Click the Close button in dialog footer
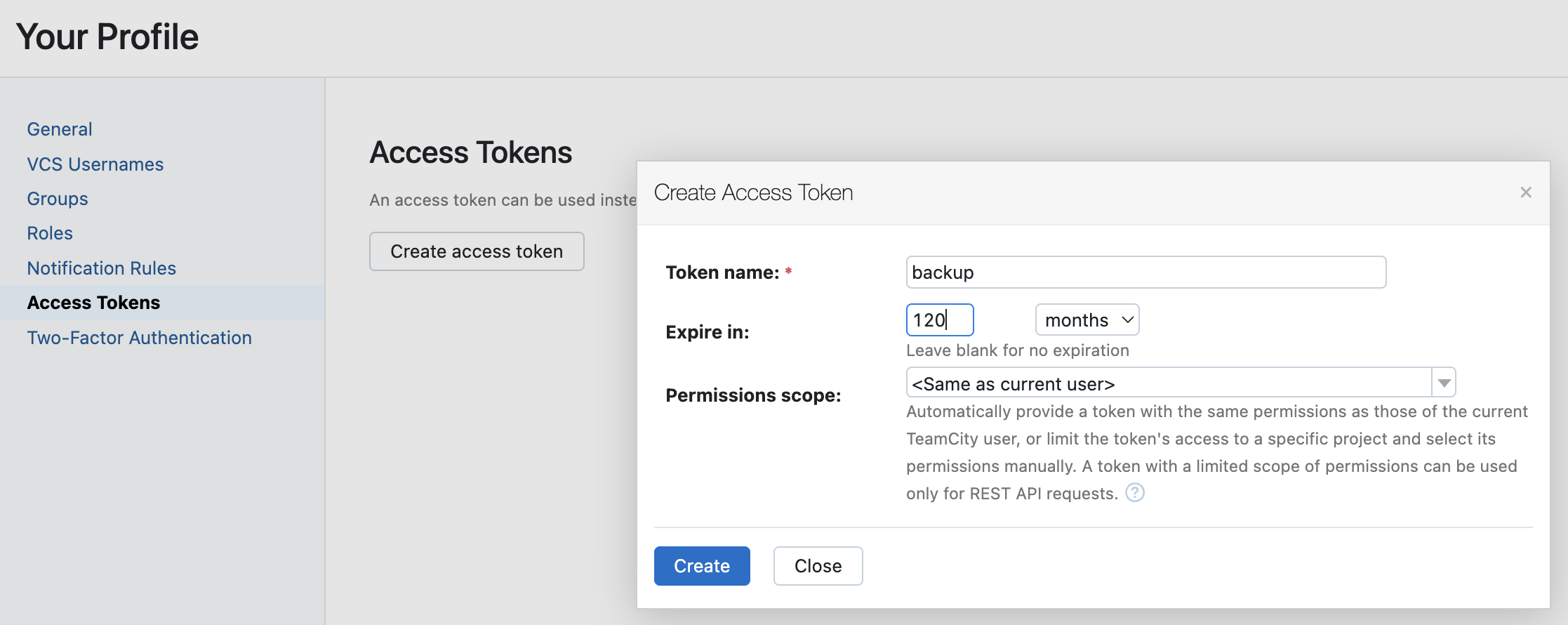Screen dimensions: 1568x625 (818, 566)
